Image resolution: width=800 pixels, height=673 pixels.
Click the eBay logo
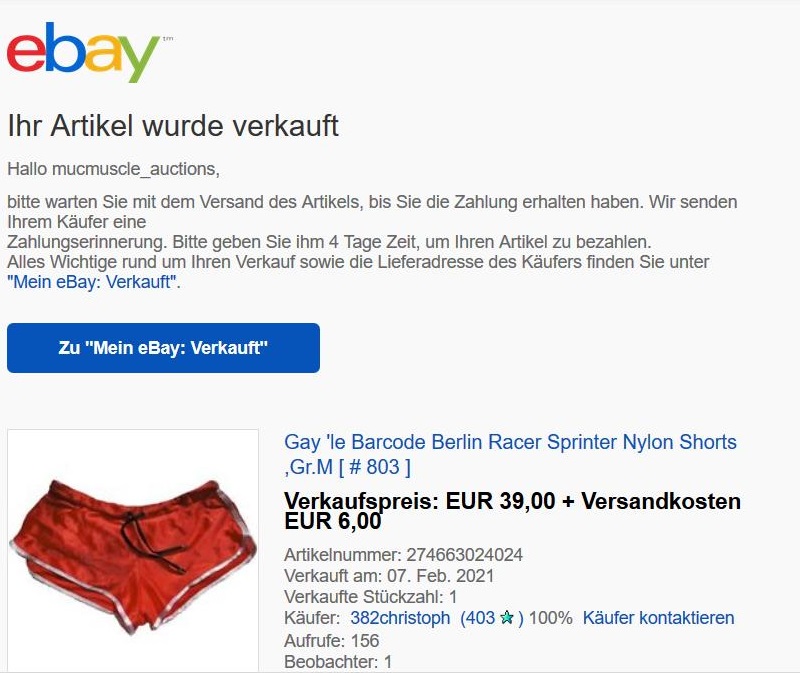83,52
